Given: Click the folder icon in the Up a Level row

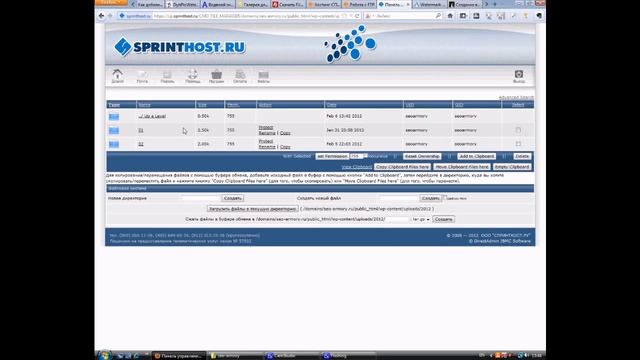Looking at the screenshot, I should (x=114, y=117).
